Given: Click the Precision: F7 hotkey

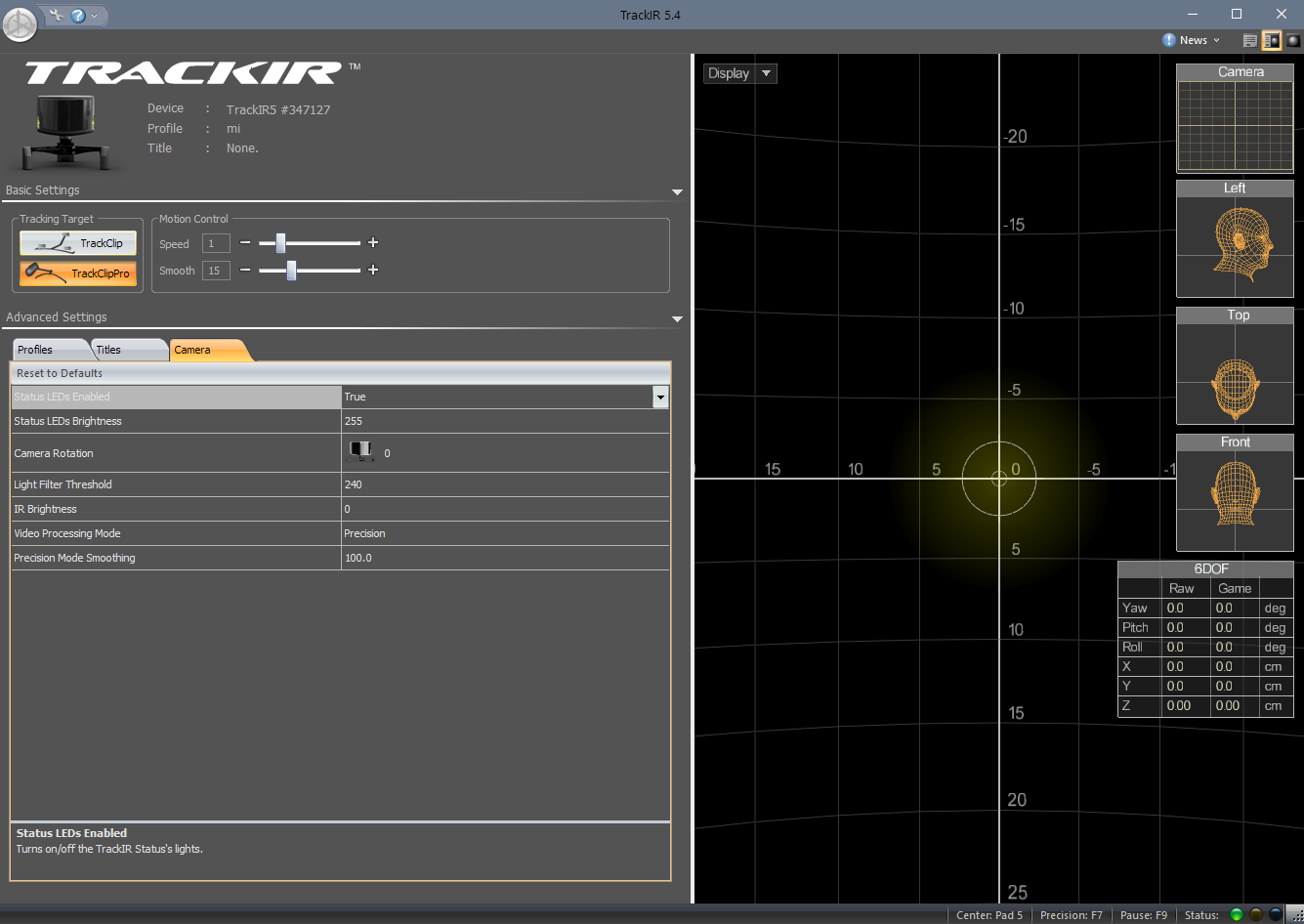Looking at the screenshot, I should 1071,915.
